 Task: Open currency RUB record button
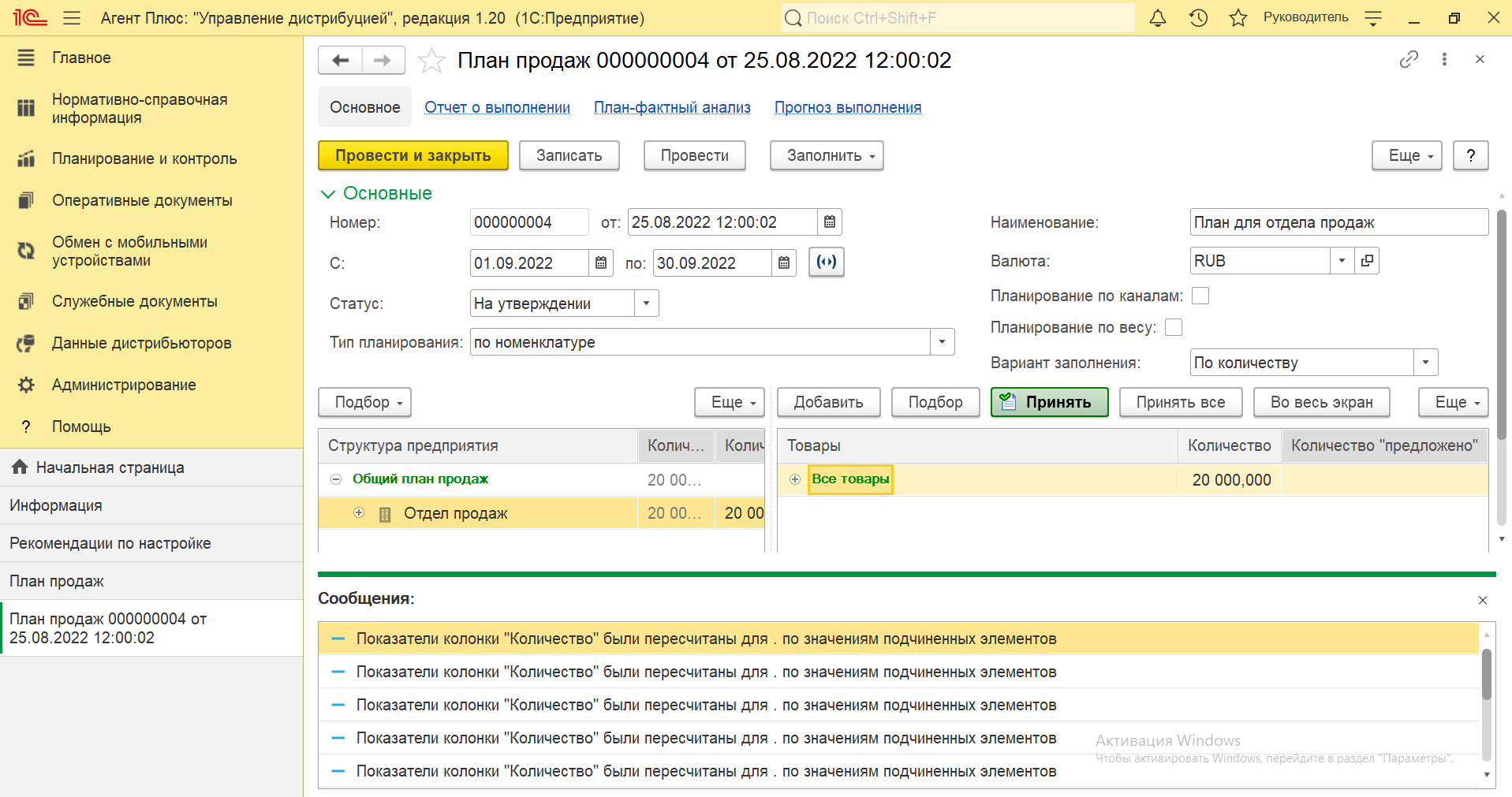coord(1367,261)
